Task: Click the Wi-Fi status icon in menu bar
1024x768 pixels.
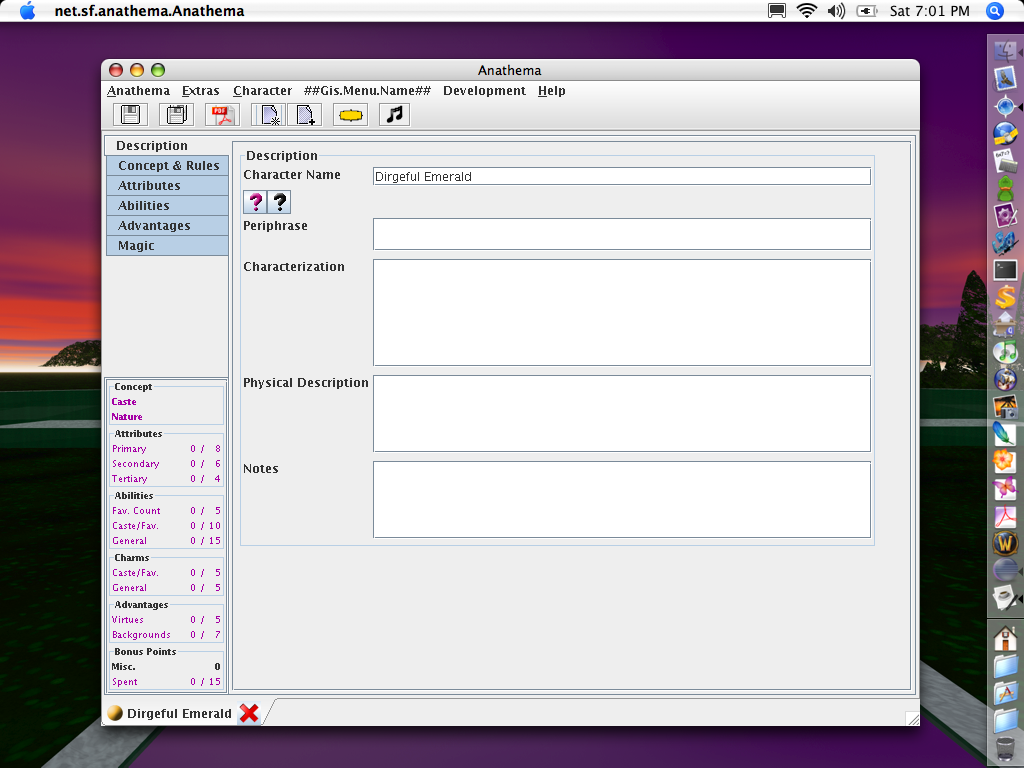Action: [x=807, y=11]
